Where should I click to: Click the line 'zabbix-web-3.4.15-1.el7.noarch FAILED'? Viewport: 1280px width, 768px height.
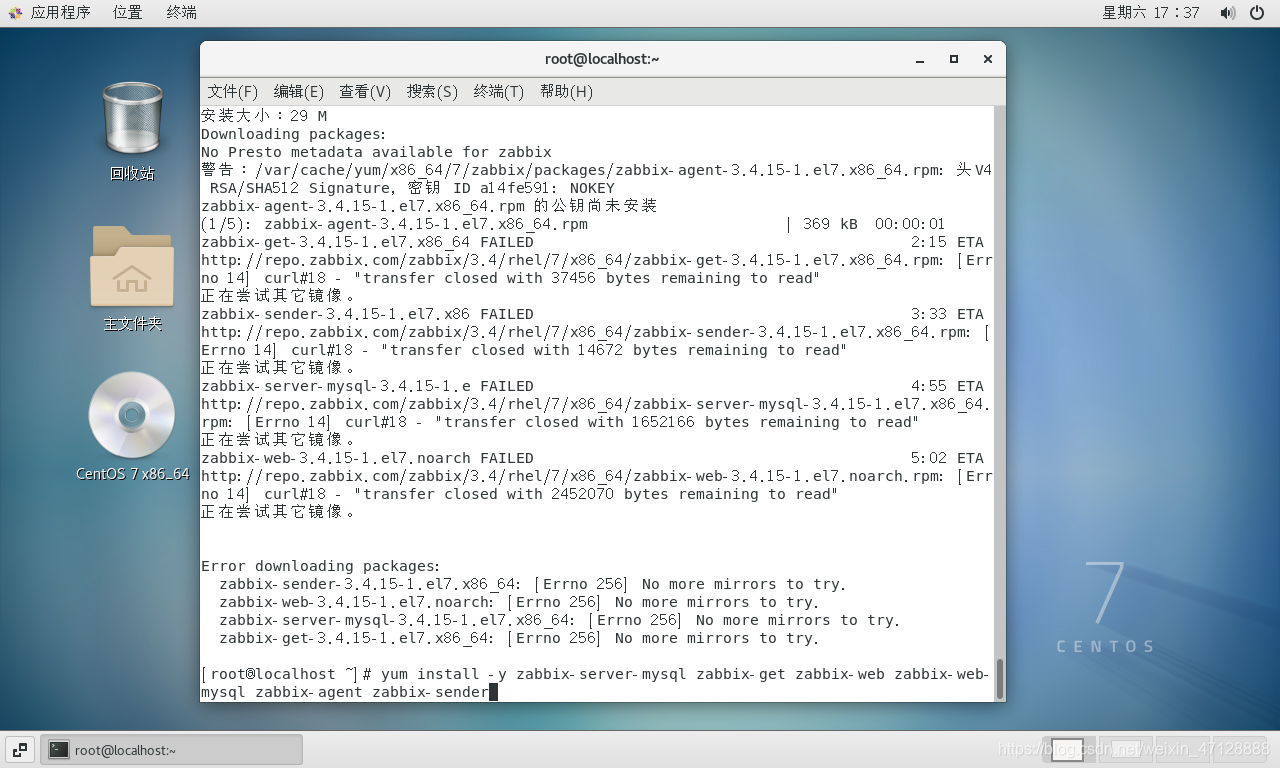click(x=367, y=458)
